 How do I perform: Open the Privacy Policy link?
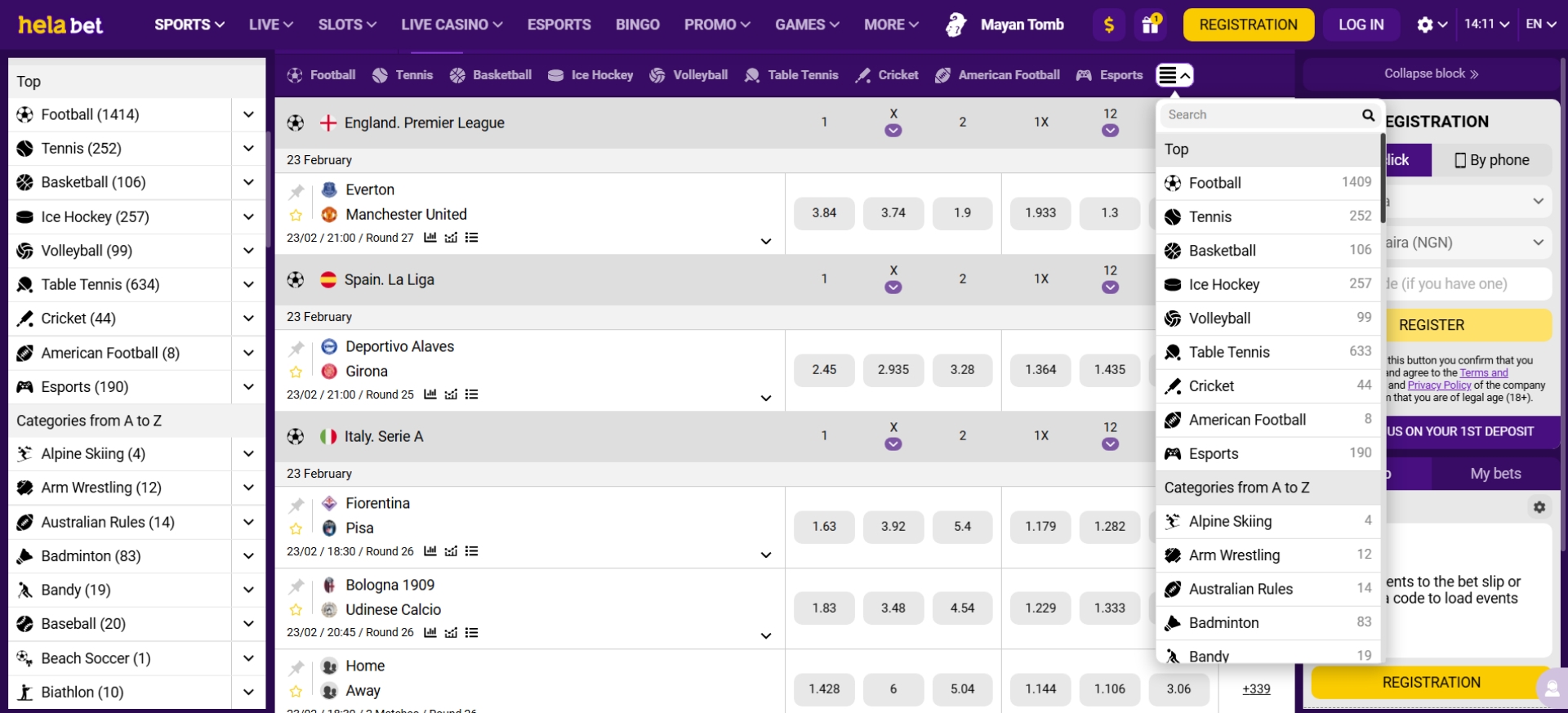(1439, 385)
